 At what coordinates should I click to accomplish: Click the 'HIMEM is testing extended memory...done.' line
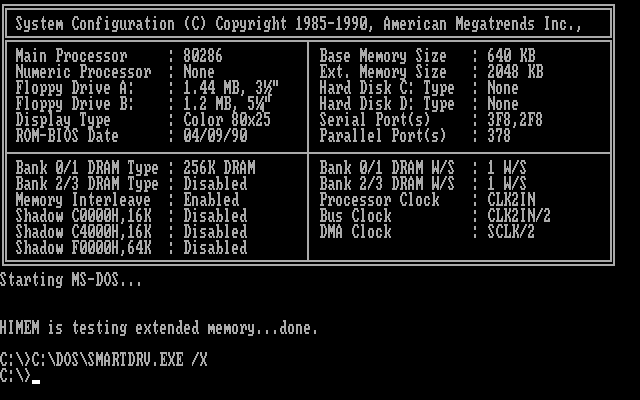pos(159,328)
